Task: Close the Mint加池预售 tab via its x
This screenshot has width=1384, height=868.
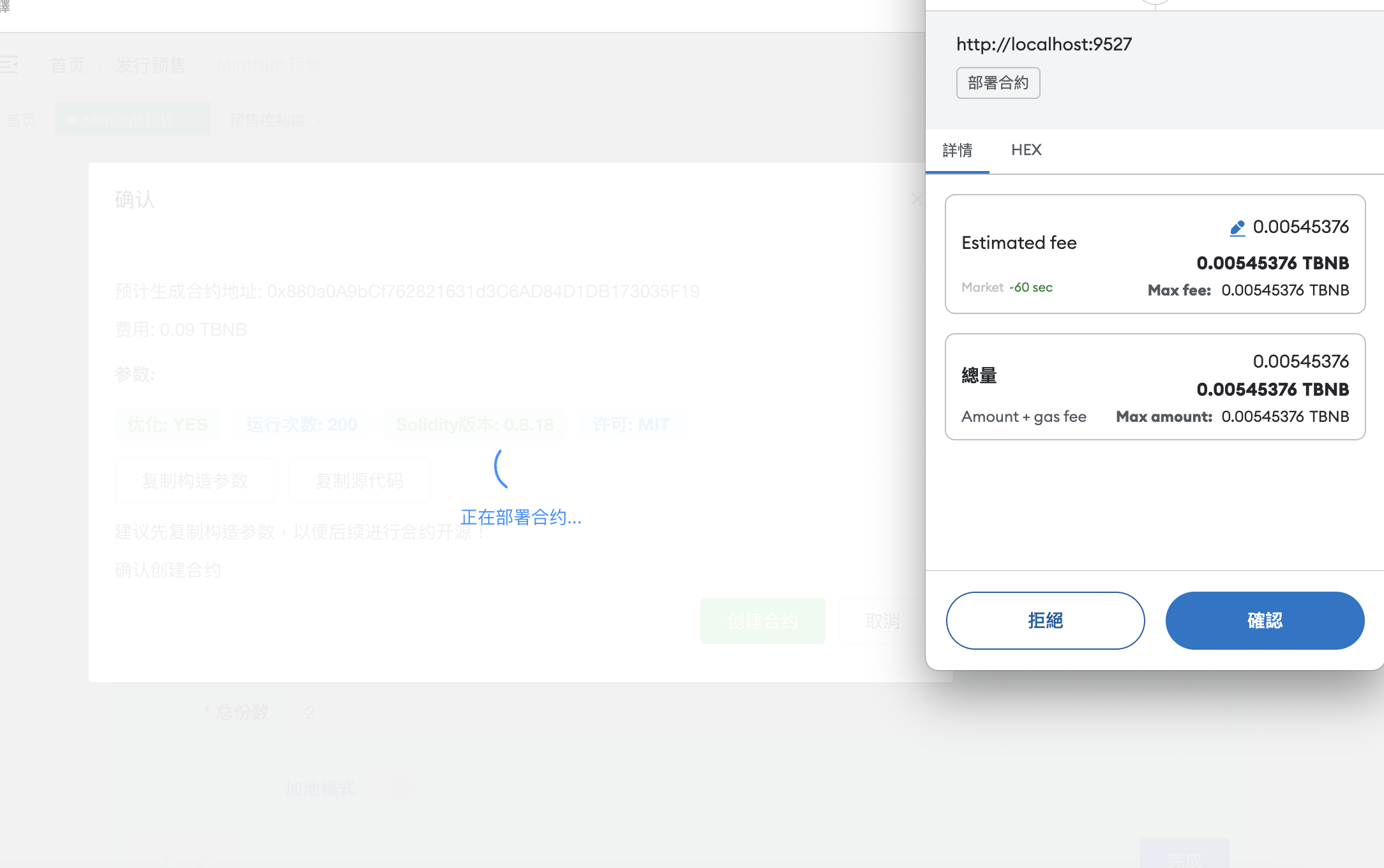Action: click(x=190, y=121)
